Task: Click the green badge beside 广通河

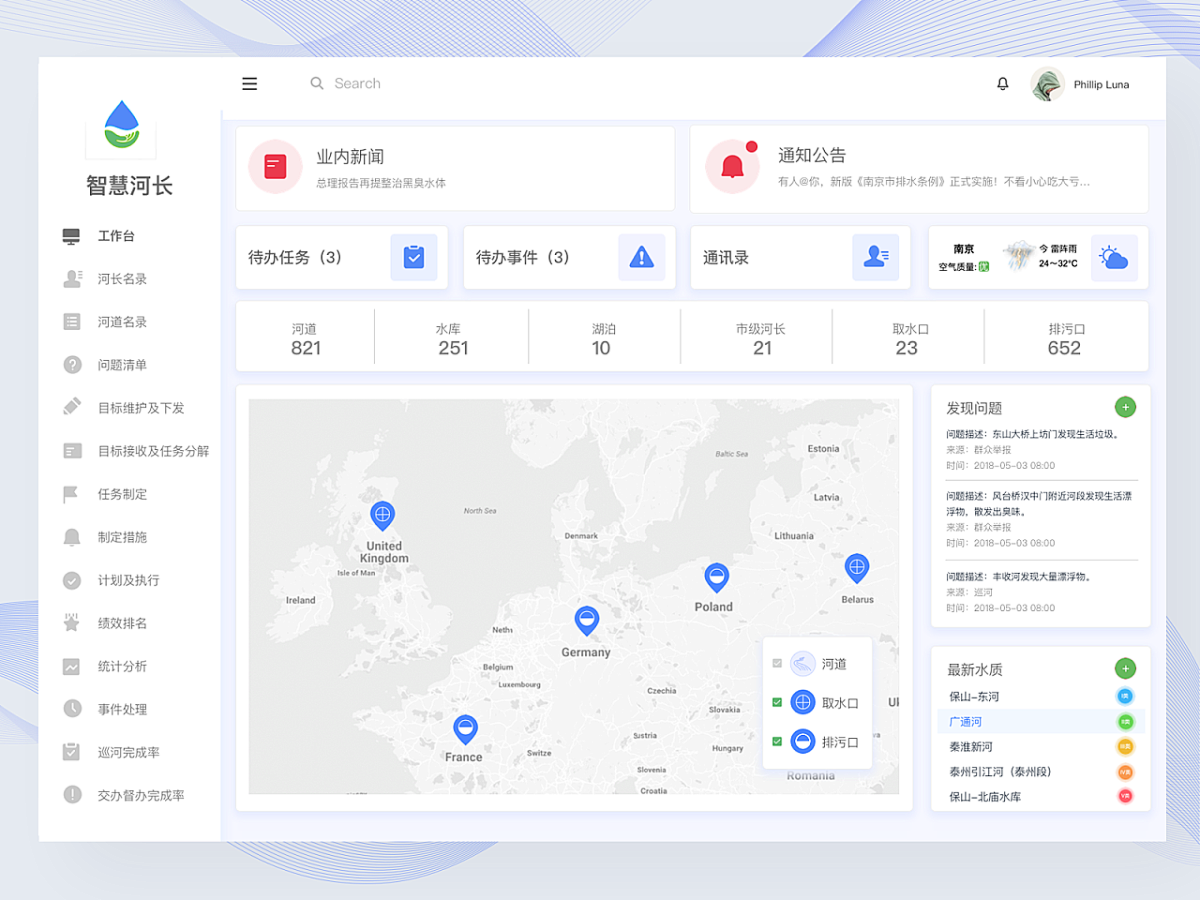Action: pyautogui.click(x=1125, y=721)
